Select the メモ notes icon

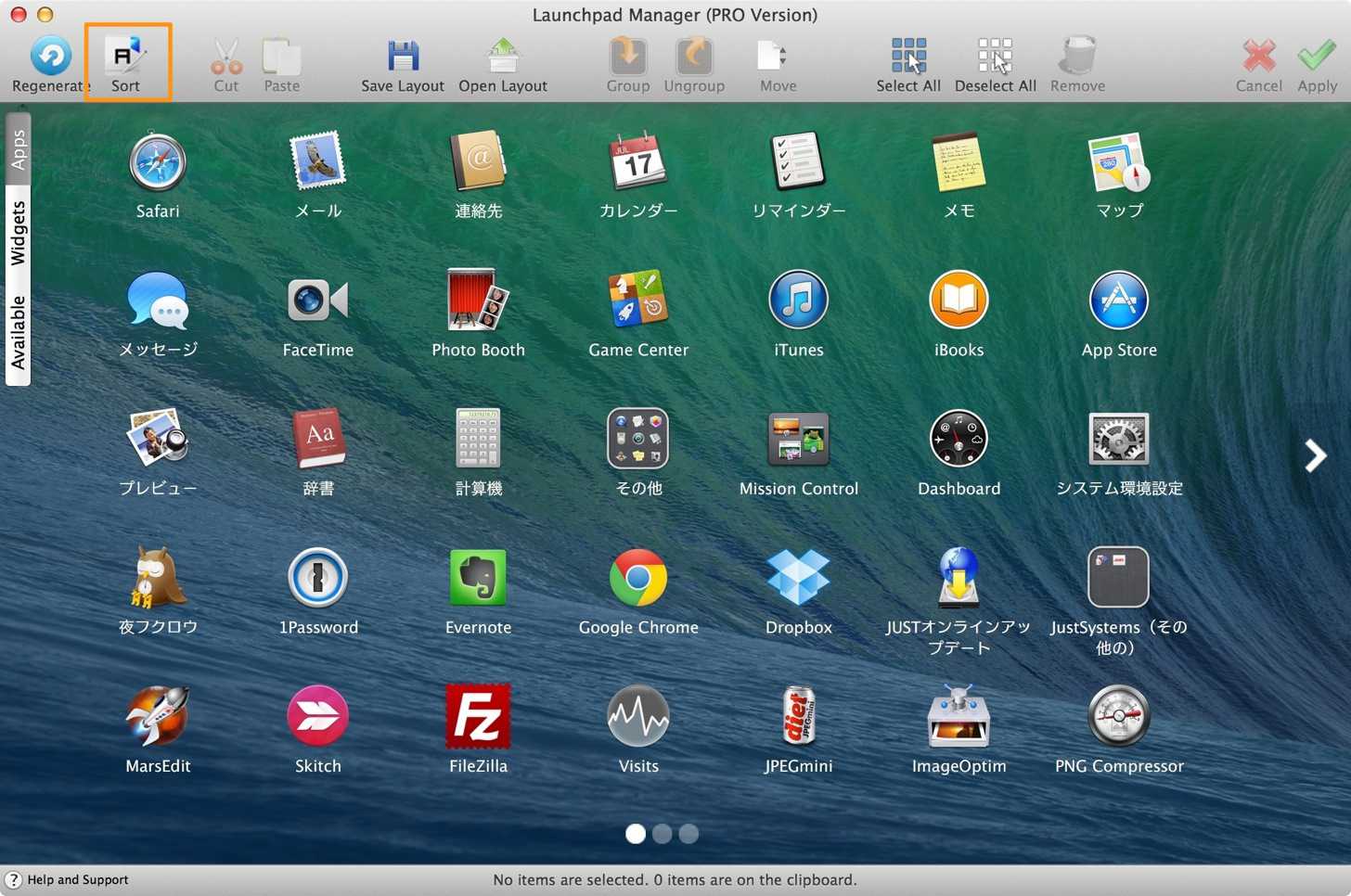959,162
